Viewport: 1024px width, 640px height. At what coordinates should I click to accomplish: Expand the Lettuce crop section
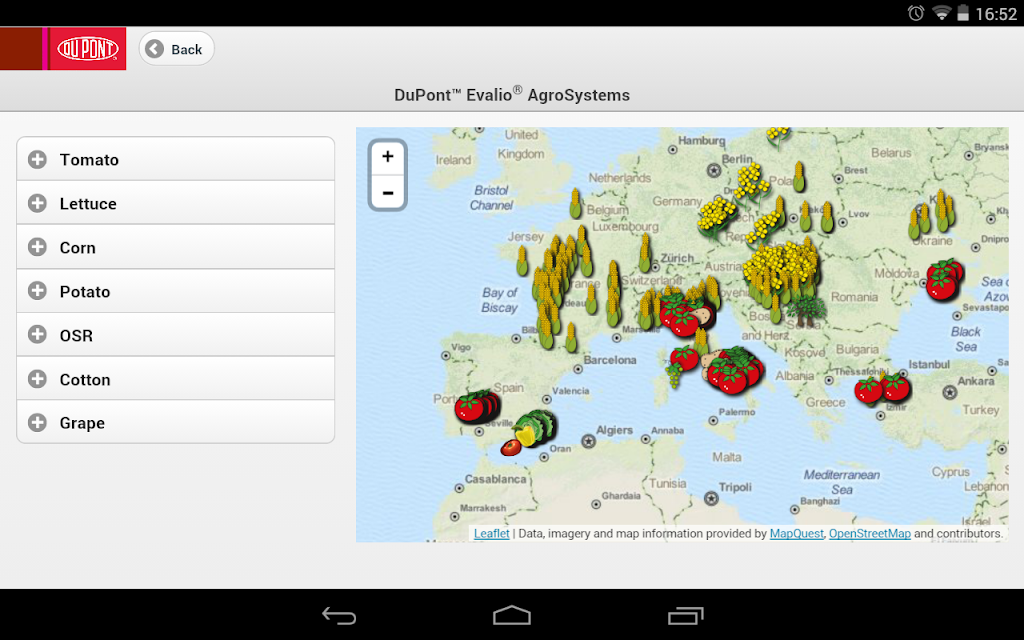175,203
